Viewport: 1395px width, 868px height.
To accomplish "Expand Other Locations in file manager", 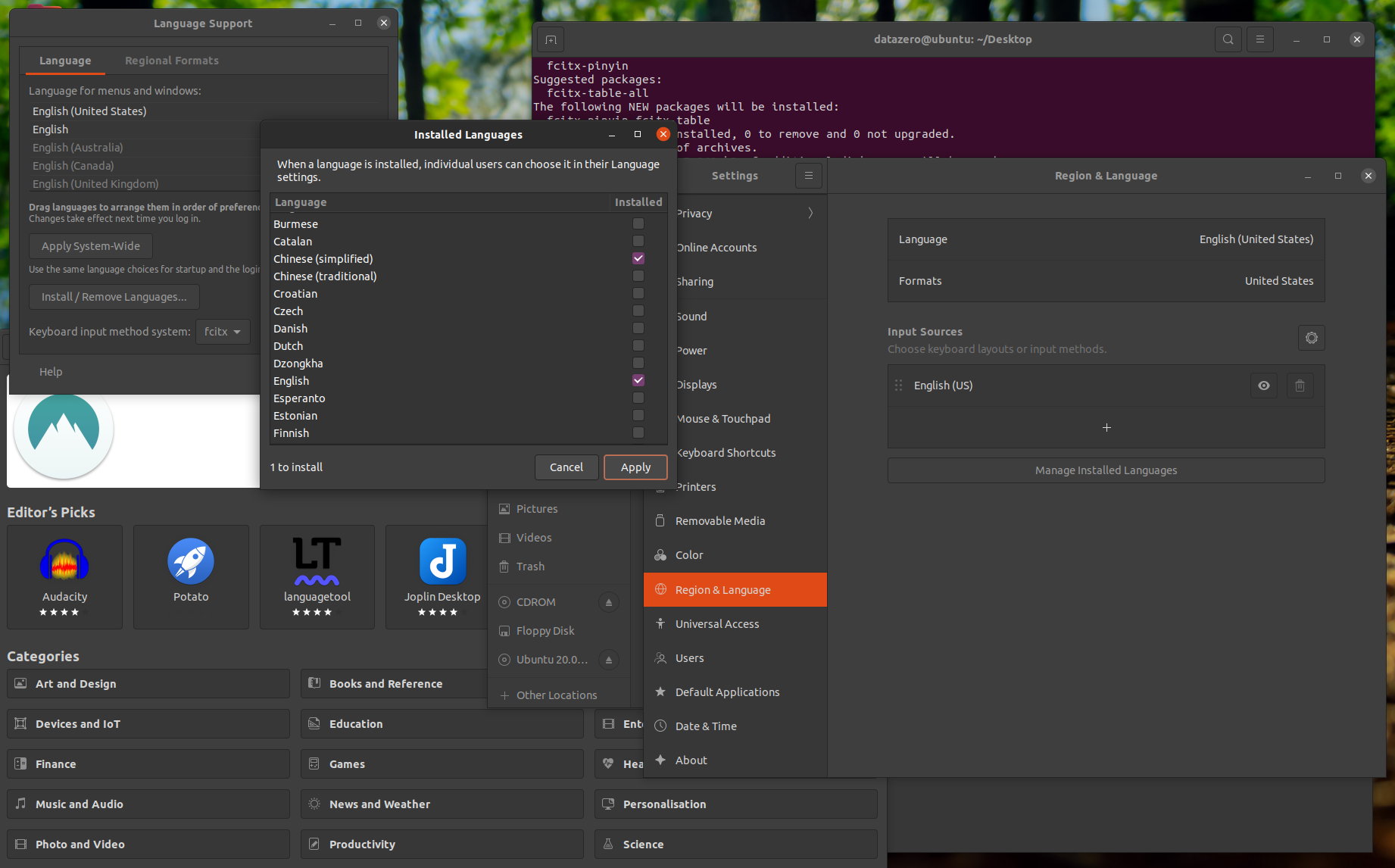I will (559, 695).
